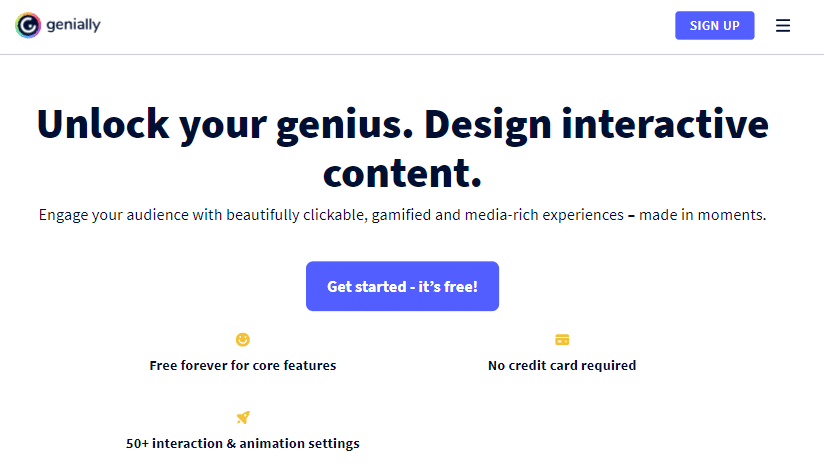
Task: Click the word Design in the headline
Action: click(x=487, y=125)
